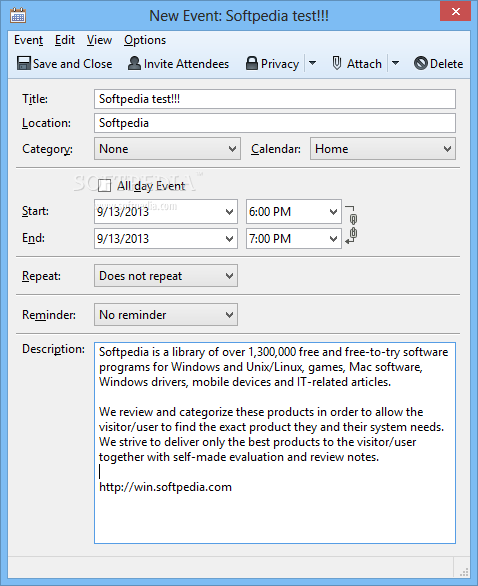This screenshot has width=478, height=586.
Task: Click the Title: label
Action: click(x=35, y=99)
